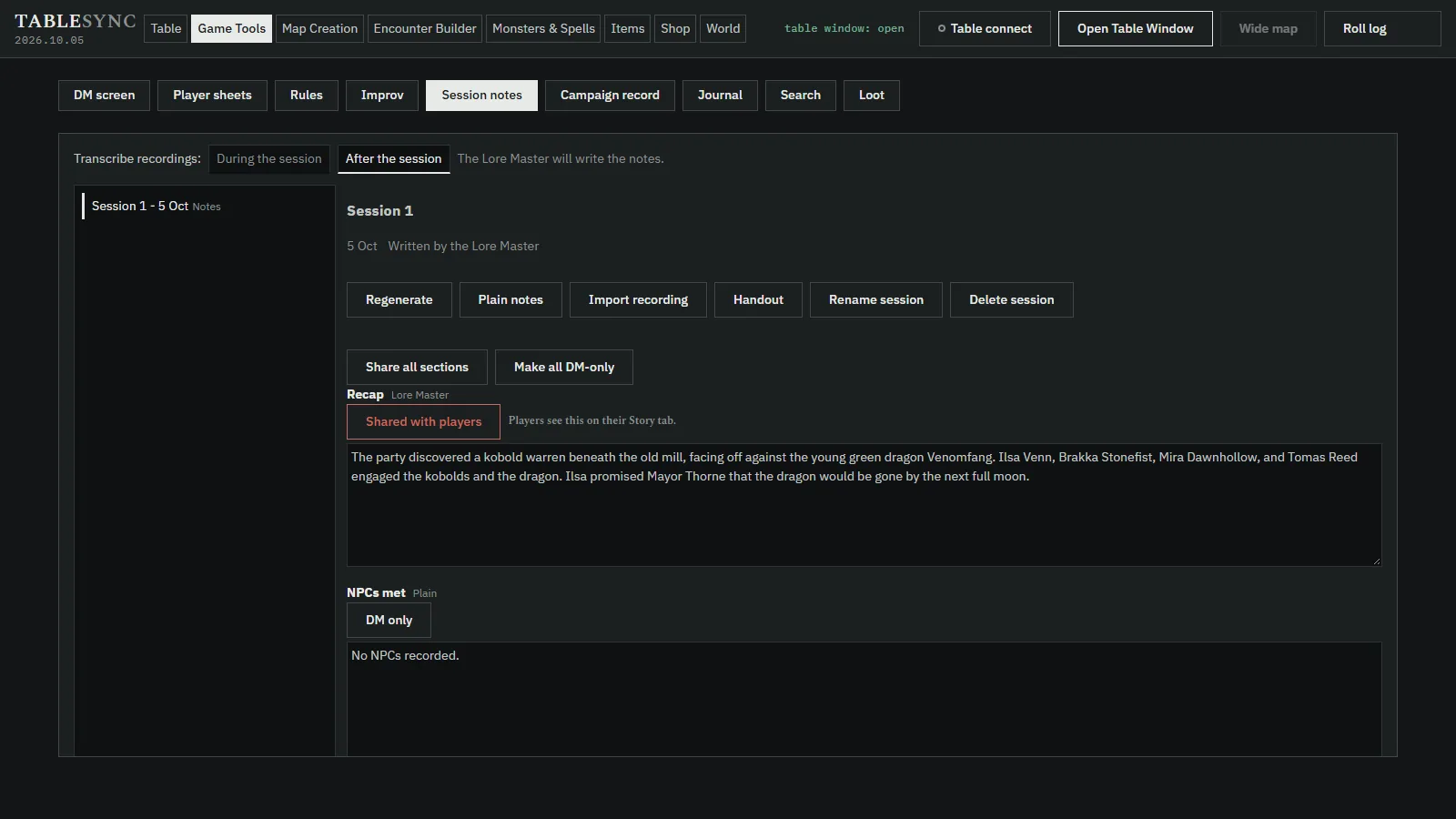Click the Handout button
Screen dimensions: 1456x819
click(758, 299)
